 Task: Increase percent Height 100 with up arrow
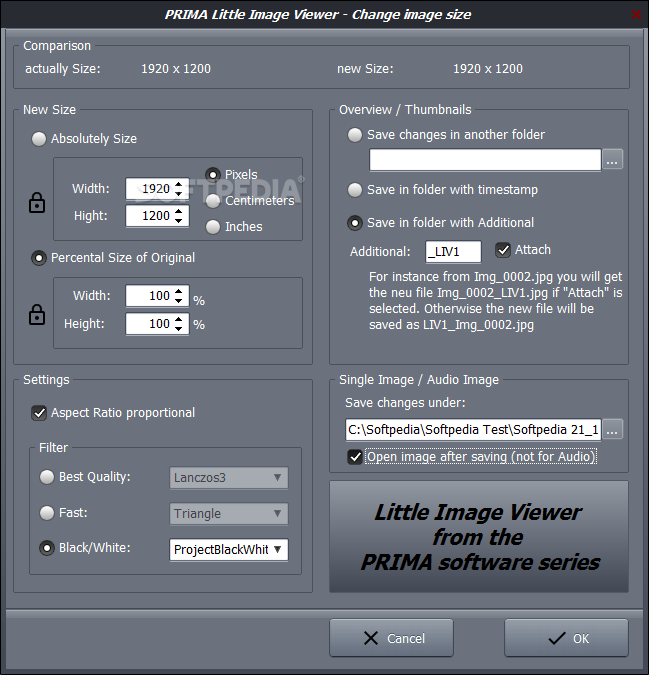click(x=179, y=319)
